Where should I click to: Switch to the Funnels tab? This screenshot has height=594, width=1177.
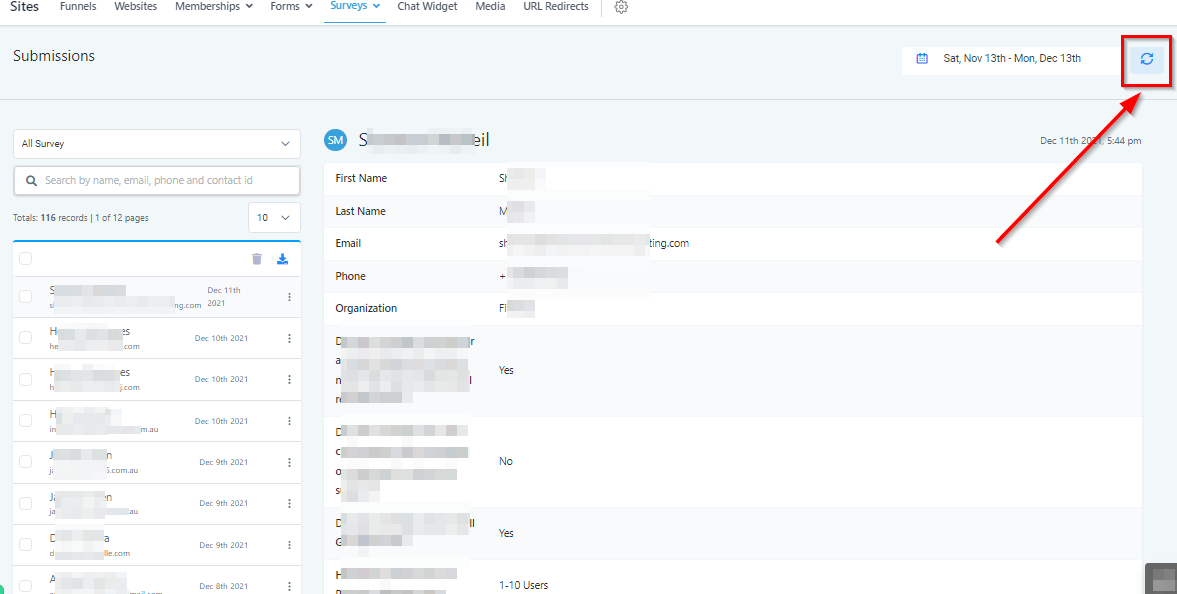pyautogui.click(x=79, y=7)
